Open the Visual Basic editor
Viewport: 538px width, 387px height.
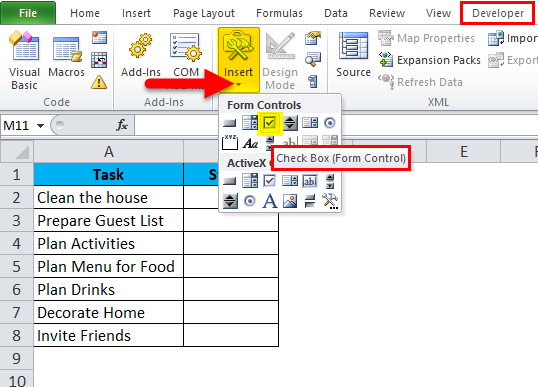click(x=24, y=60)
